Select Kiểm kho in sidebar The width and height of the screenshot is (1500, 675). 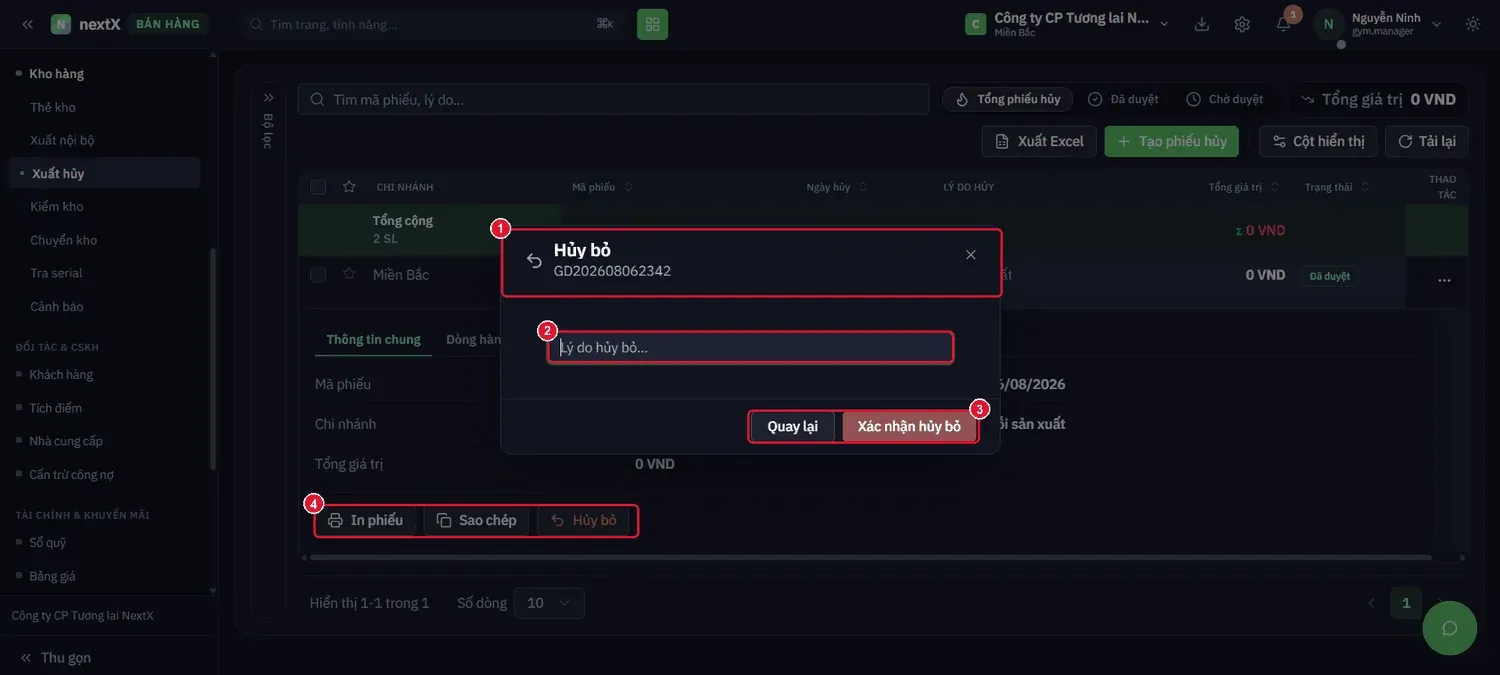(57, 207)
